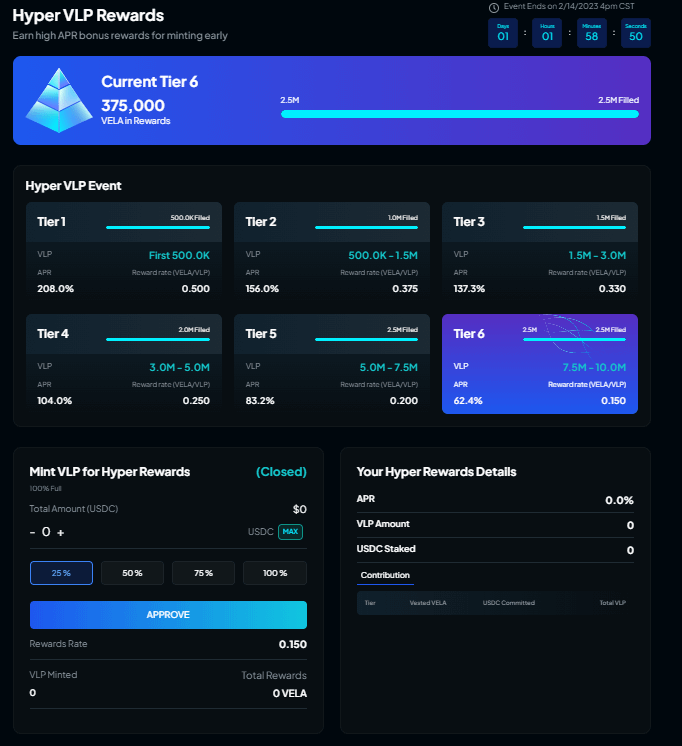Viewport: 682px width, 746px height.
Task: Click the Total Amount USDC input field
Action: tap(130, 532)
